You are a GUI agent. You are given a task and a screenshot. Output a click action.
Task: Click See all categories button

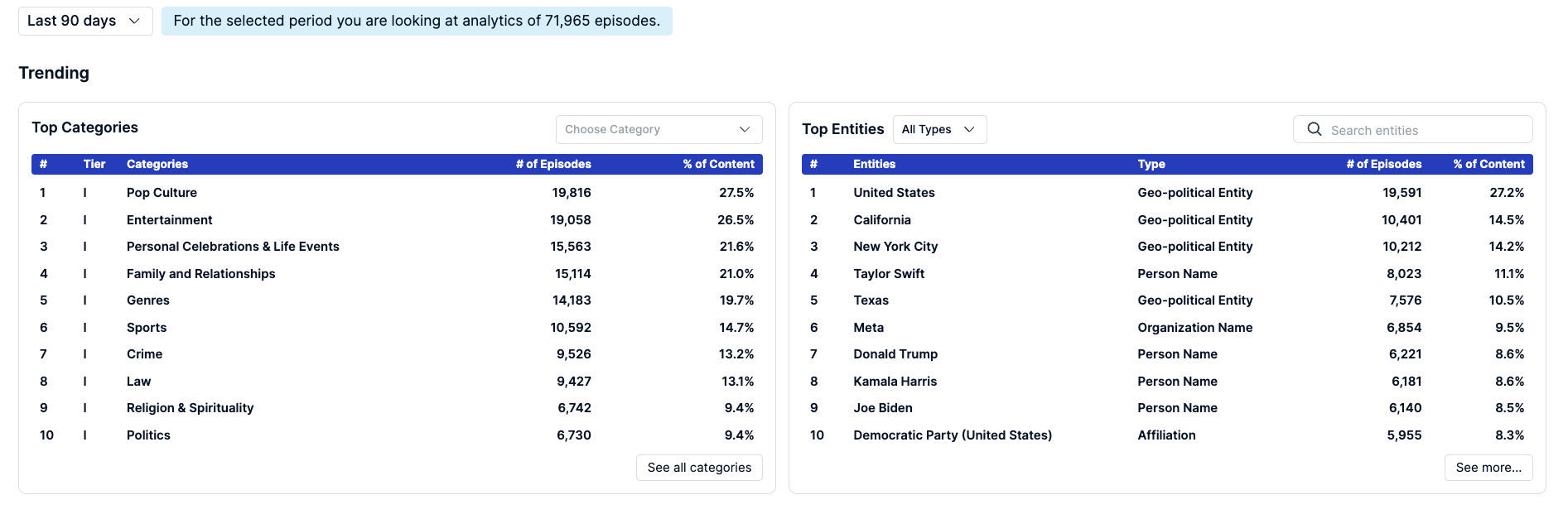[699, 468]
